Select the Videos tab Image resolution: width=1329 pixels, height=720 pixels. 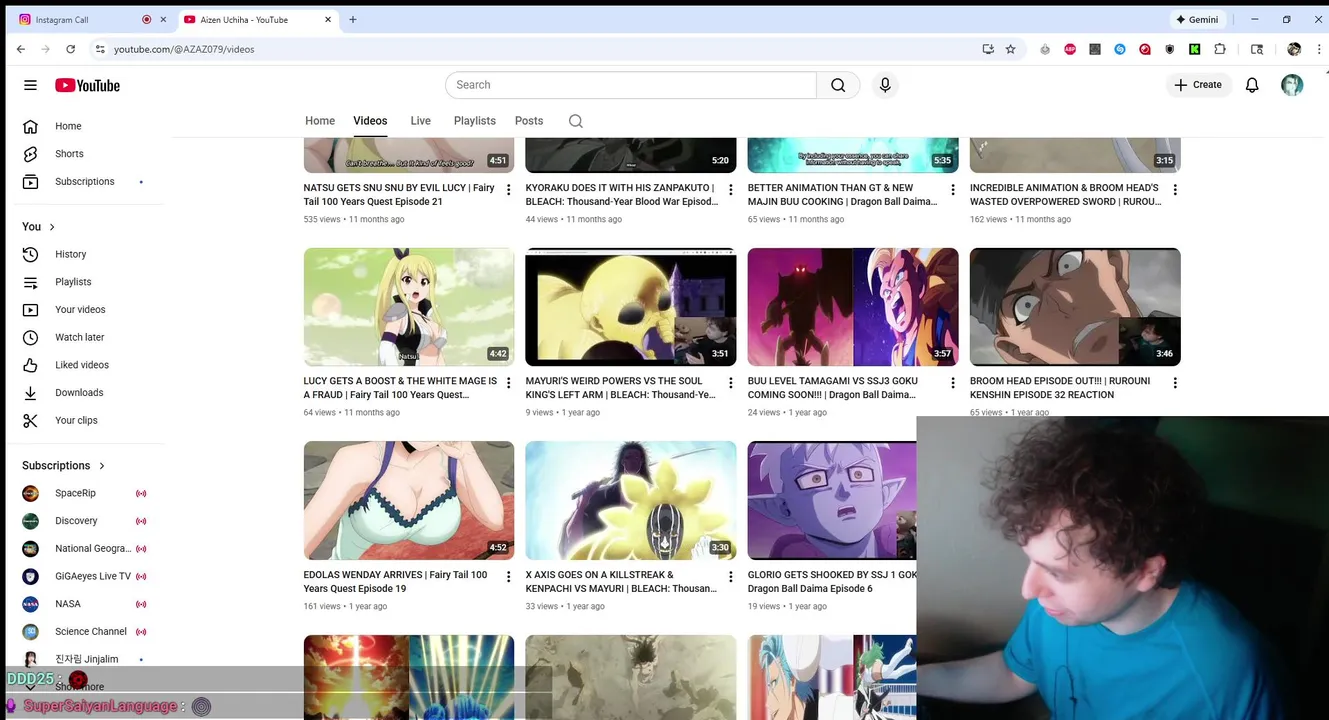[370, 121]
